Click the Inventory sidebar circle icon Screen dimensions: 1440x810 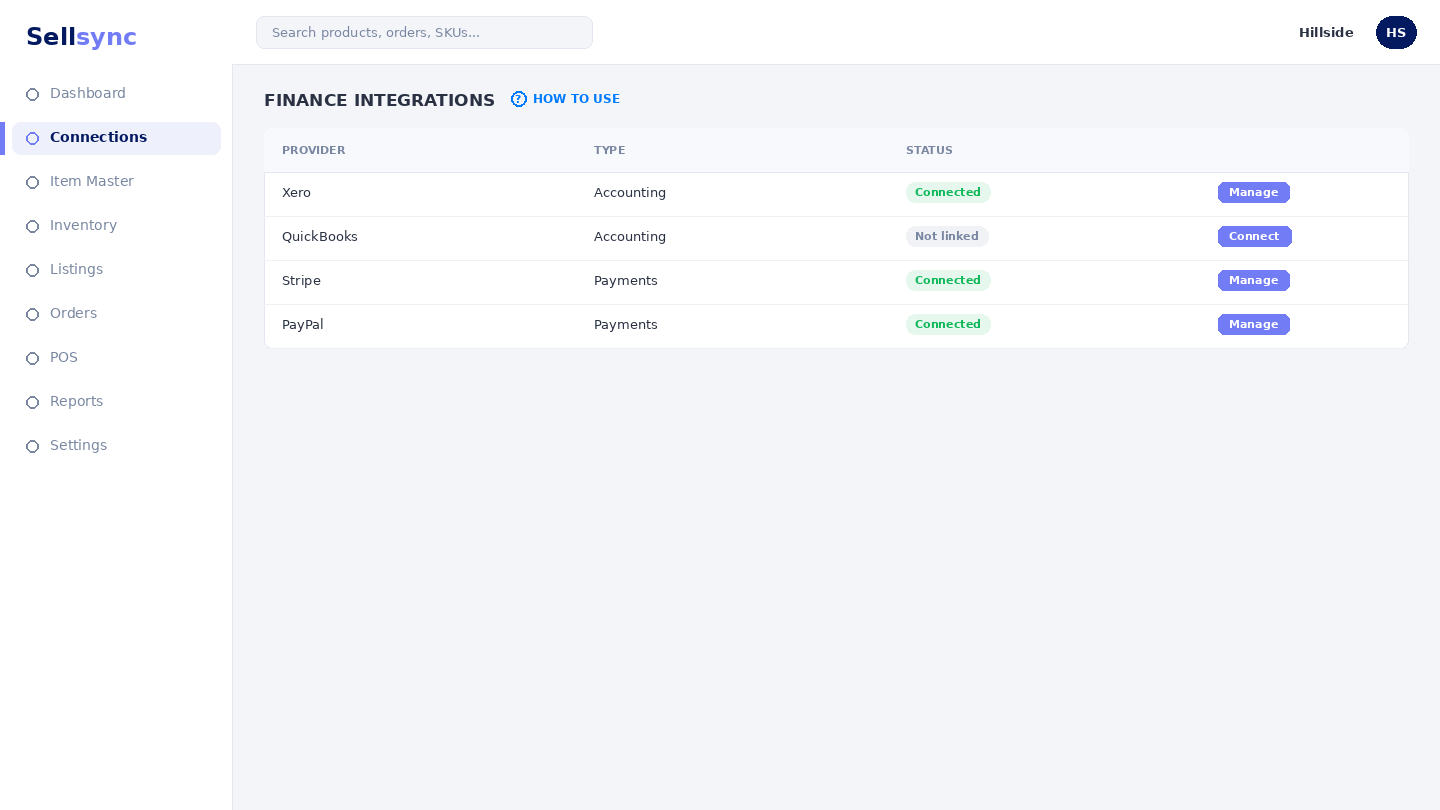(x=32, y=226)
